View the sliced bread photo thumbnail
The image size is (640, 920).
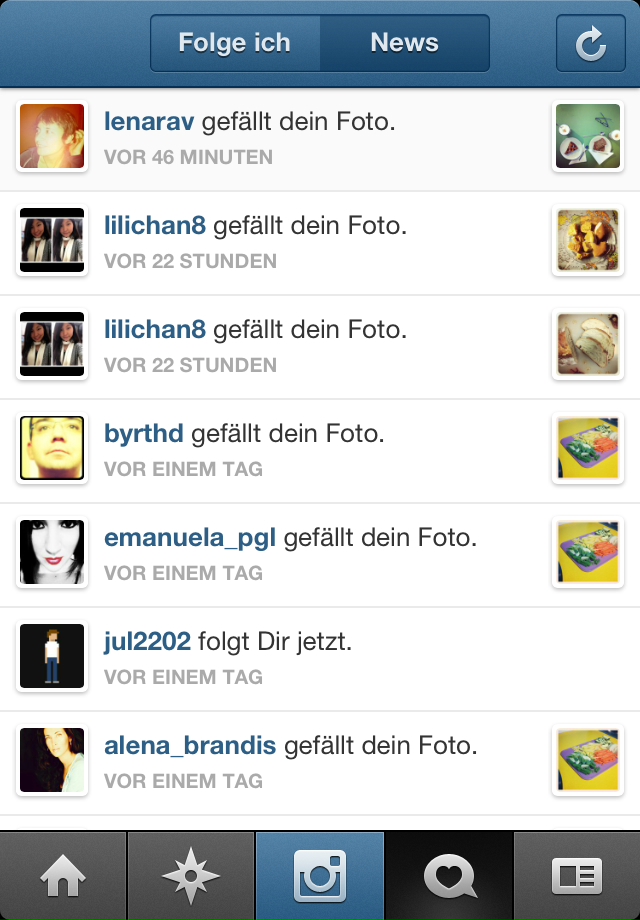point(588,344)
